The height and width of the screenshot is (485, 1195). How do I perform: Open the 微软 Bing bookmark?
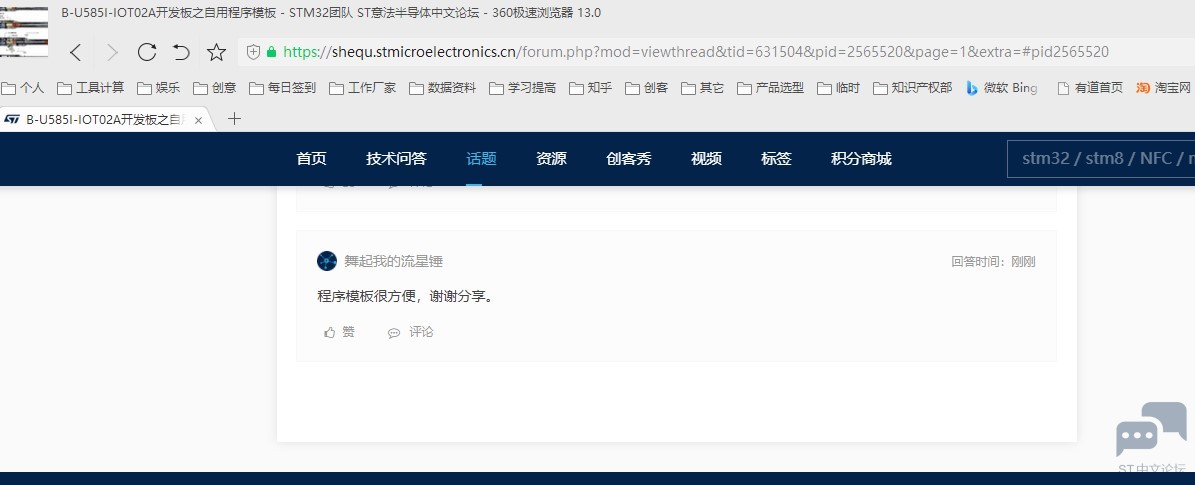click(1001, 88)
